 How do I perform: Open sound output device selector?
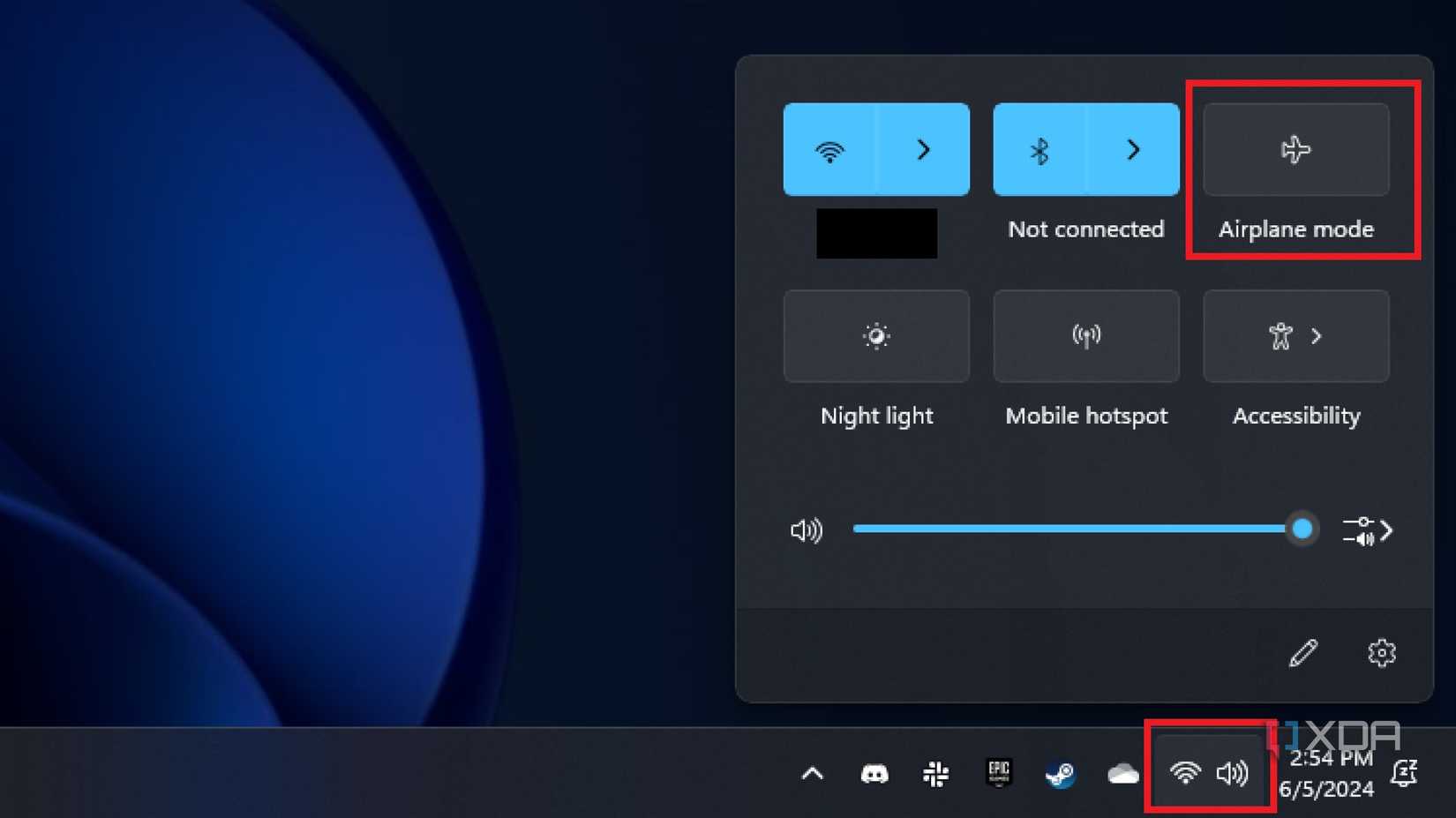(1367, 530)
